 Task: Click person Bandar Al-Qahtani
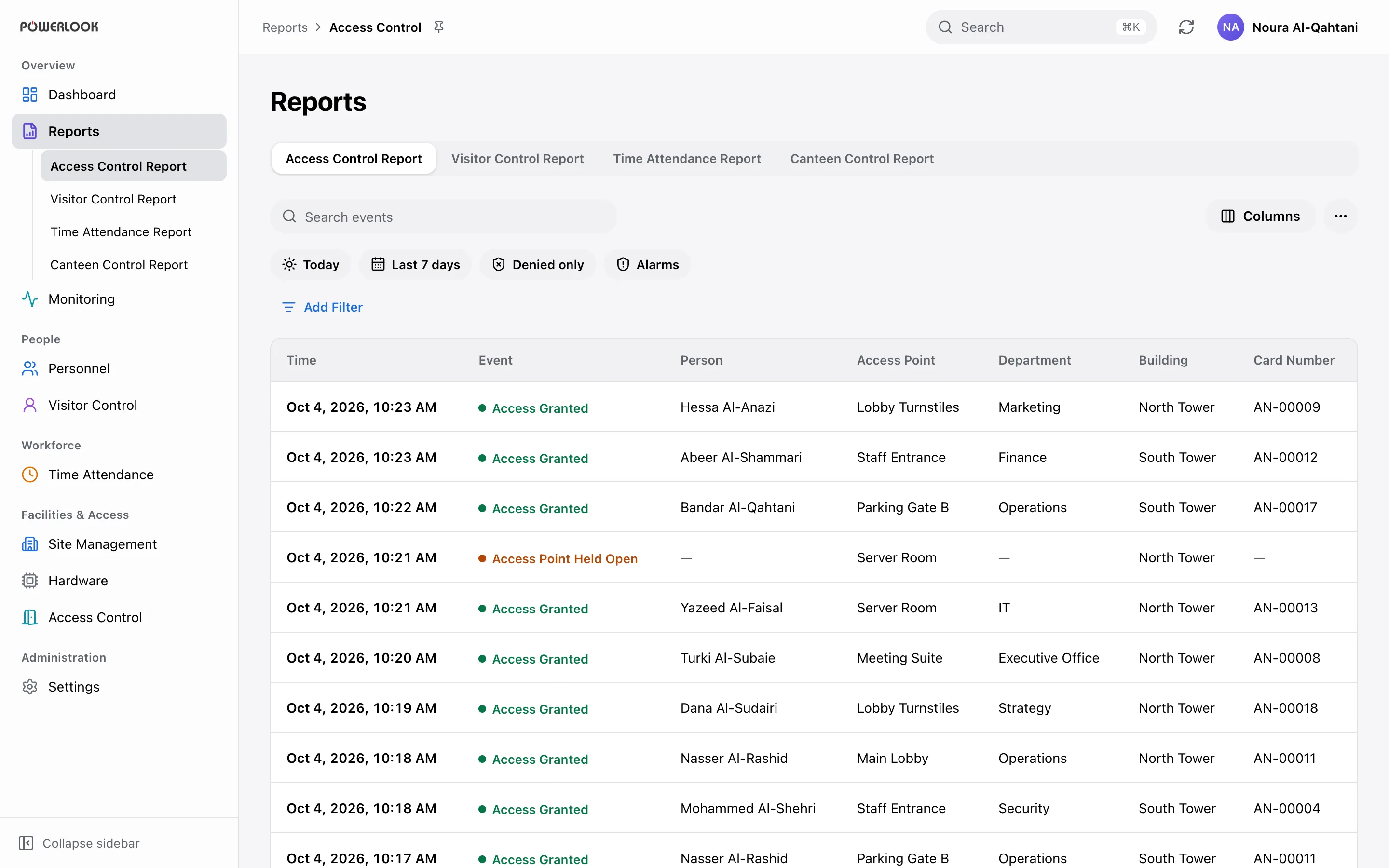click(737, 507)
